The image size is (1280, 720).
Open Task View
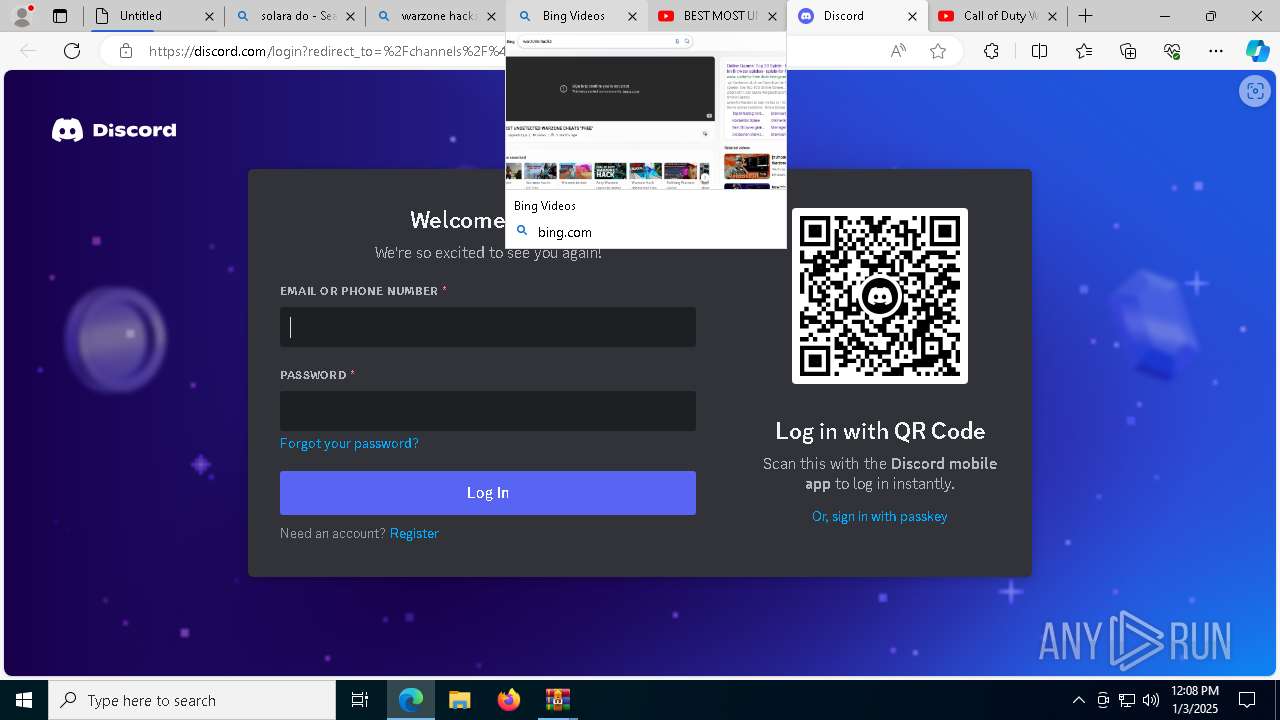(x=360, y=700)
